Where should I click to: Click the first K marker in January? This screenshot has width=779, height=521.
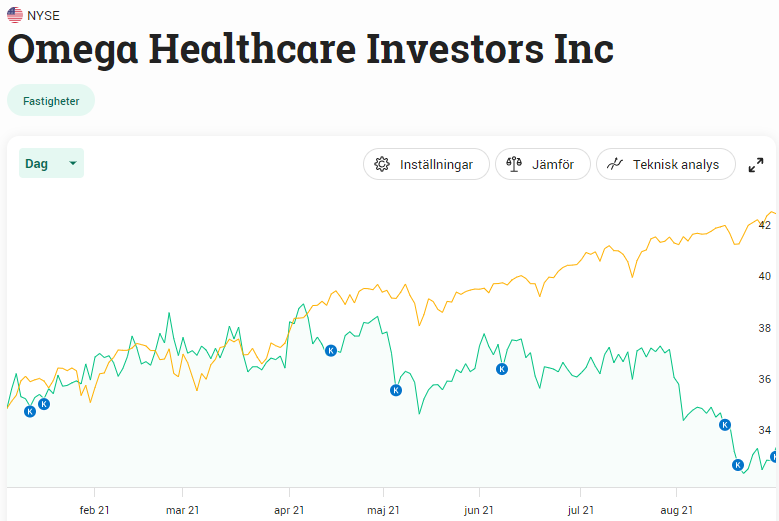tap(30, 411)
